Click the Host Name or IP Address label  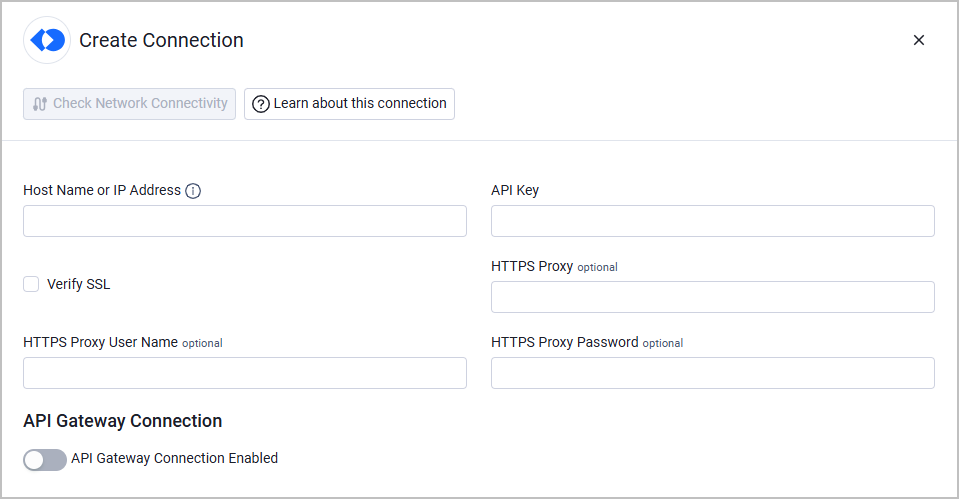pyautogui.click(x=102, y=190)
